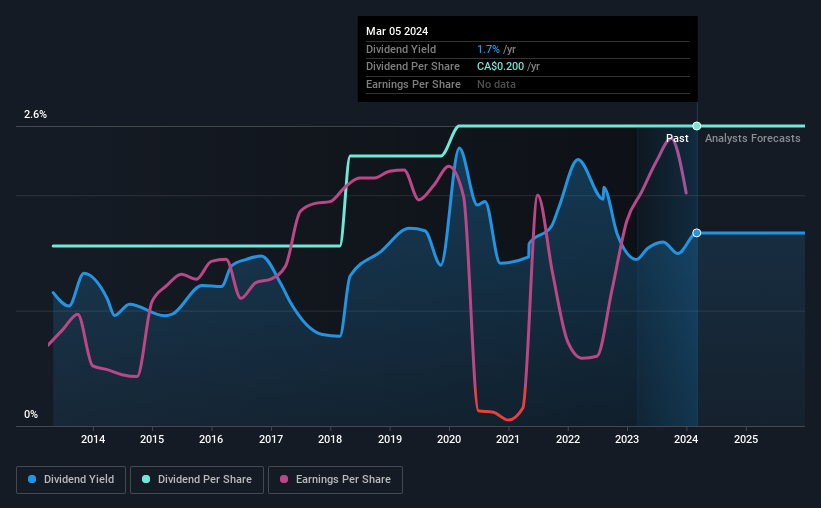Select the teal data point marker on the Dividend Per Share line

697,126
